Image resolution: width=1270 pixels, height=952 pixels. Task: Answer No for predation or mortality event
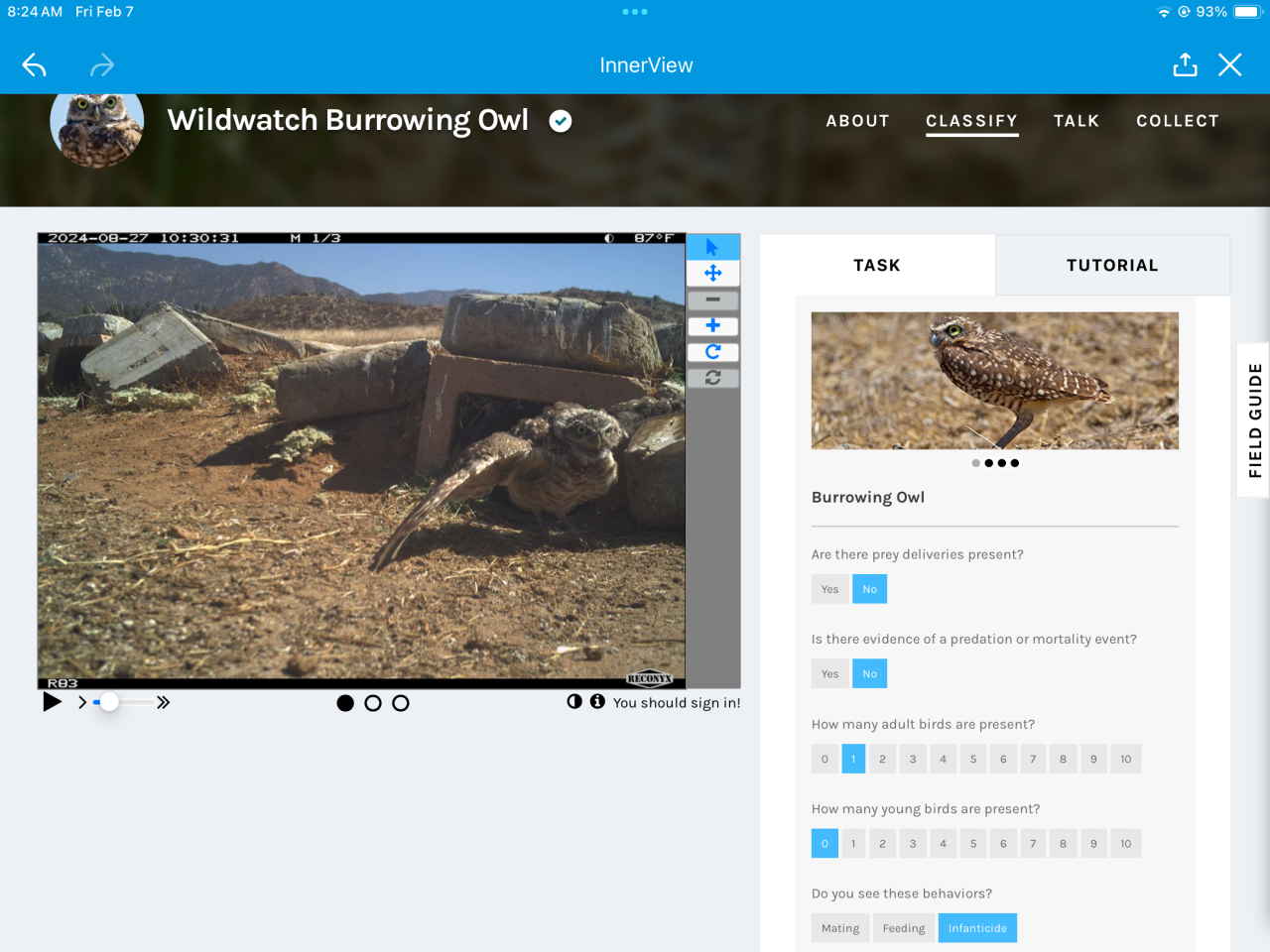tap(870, 673)
